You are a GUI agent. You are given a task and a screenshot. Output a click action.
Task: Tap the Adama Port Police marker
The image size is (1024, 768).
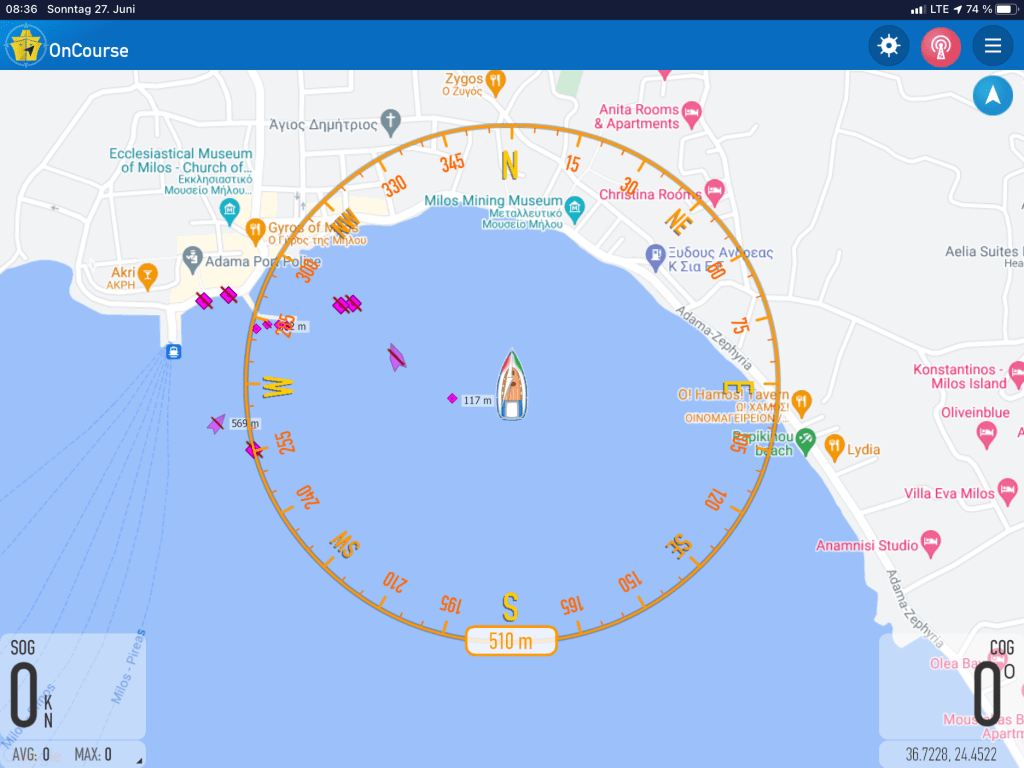tap(193, 261)
